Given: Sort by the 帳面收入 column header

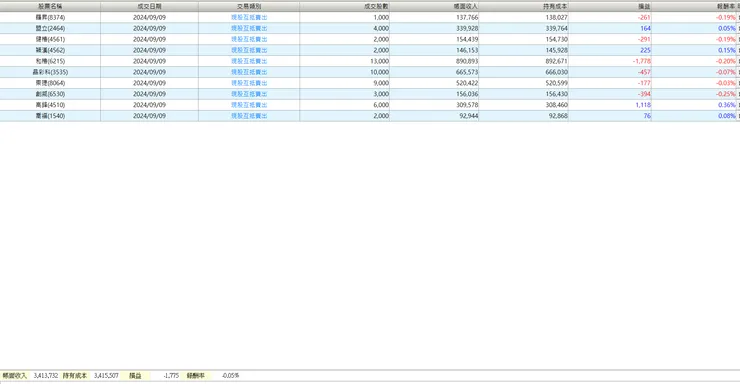Looking at the screenshot, I should point(434,7).
